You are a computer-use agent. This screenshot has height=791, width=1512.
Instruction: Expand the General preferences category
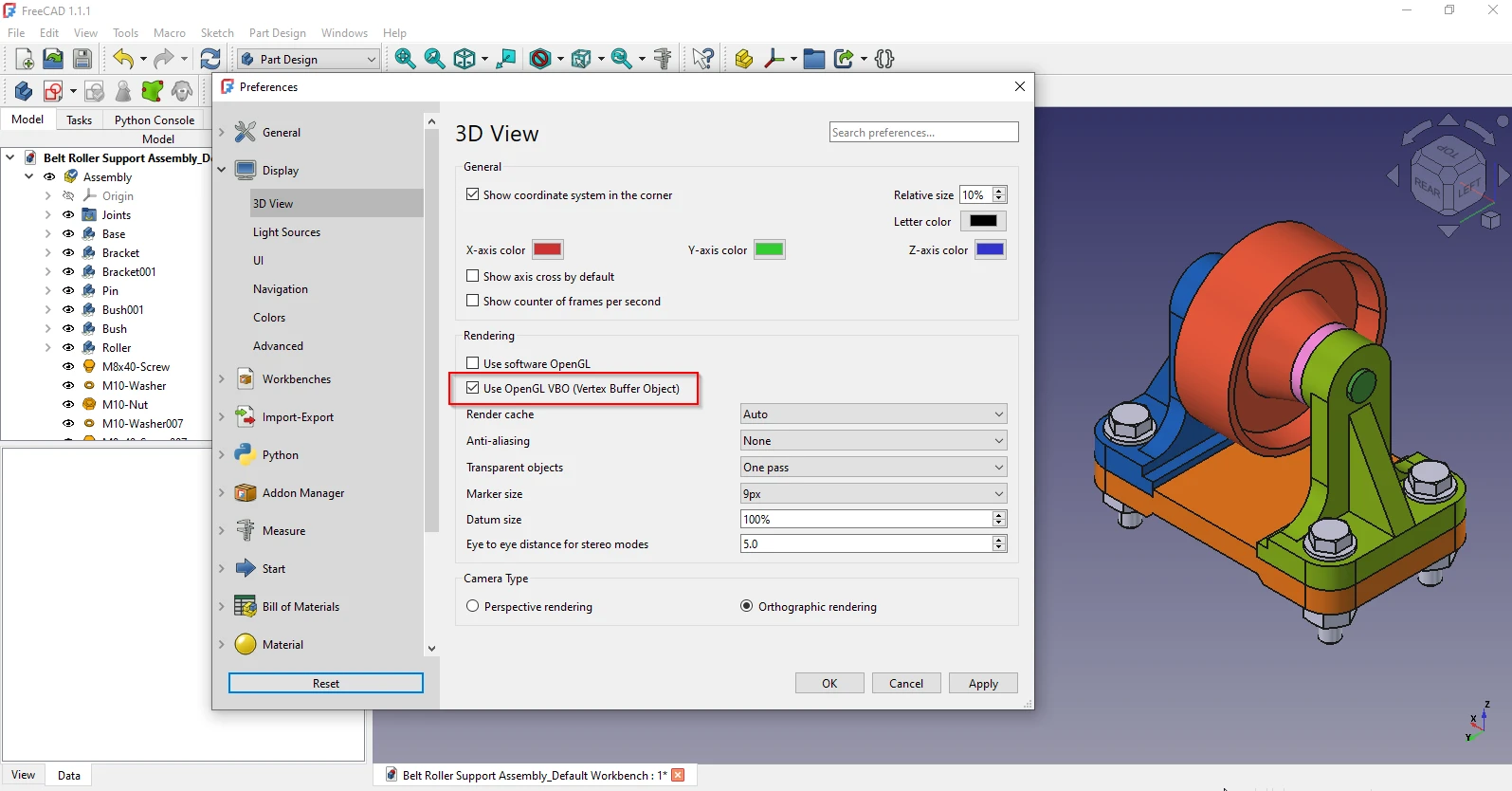(222, 133)
